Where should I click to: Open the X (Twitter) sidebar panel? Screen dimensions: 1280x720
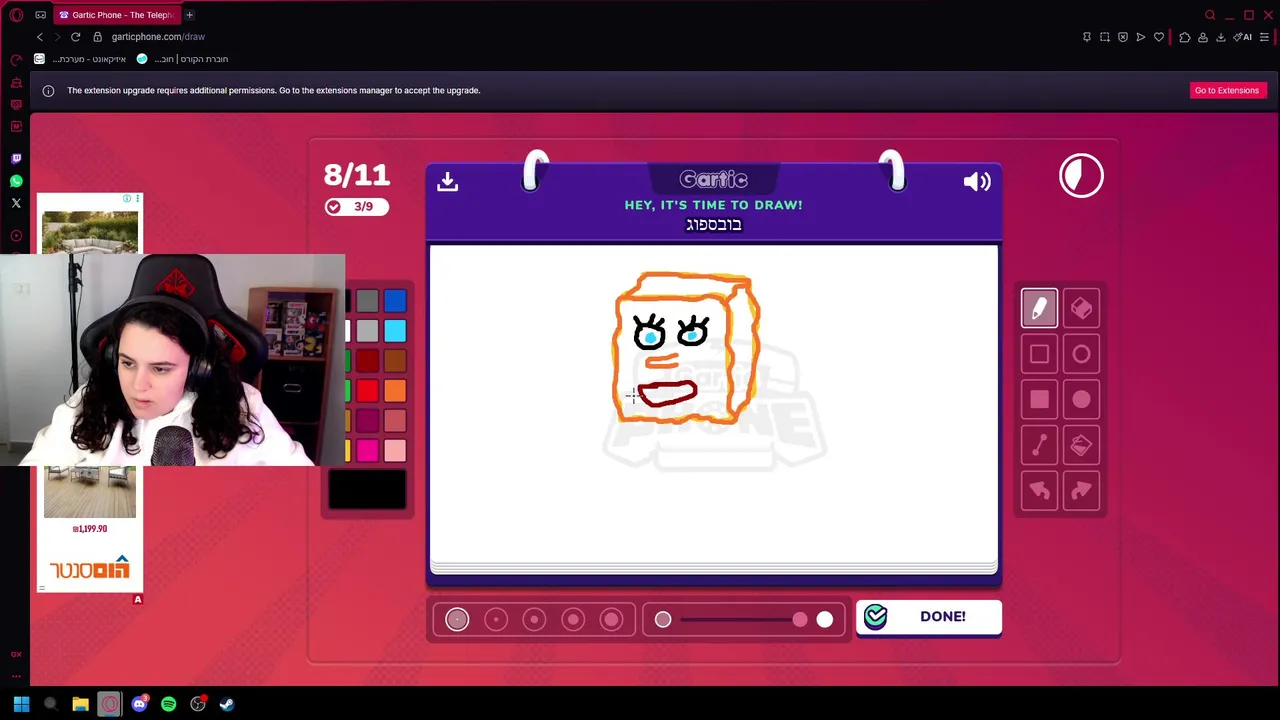pos(16,203)
